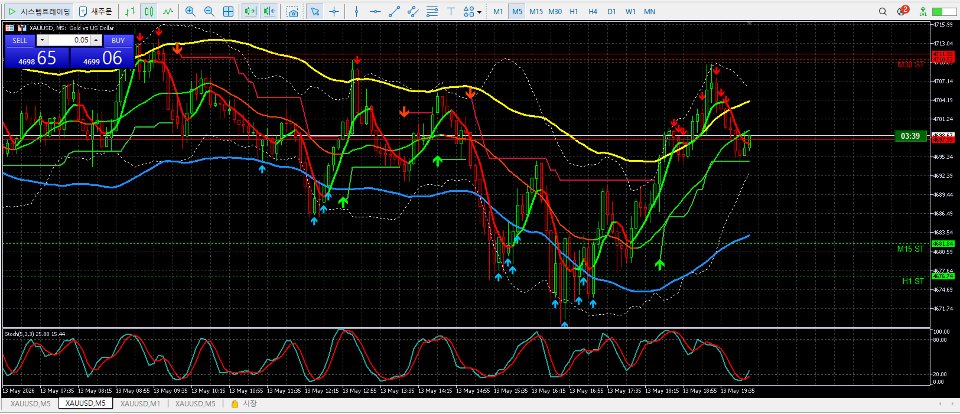Click the M15 ST level label
Image resolution: width=960 pixels, height=414 pixels.
tap(910, 249)
